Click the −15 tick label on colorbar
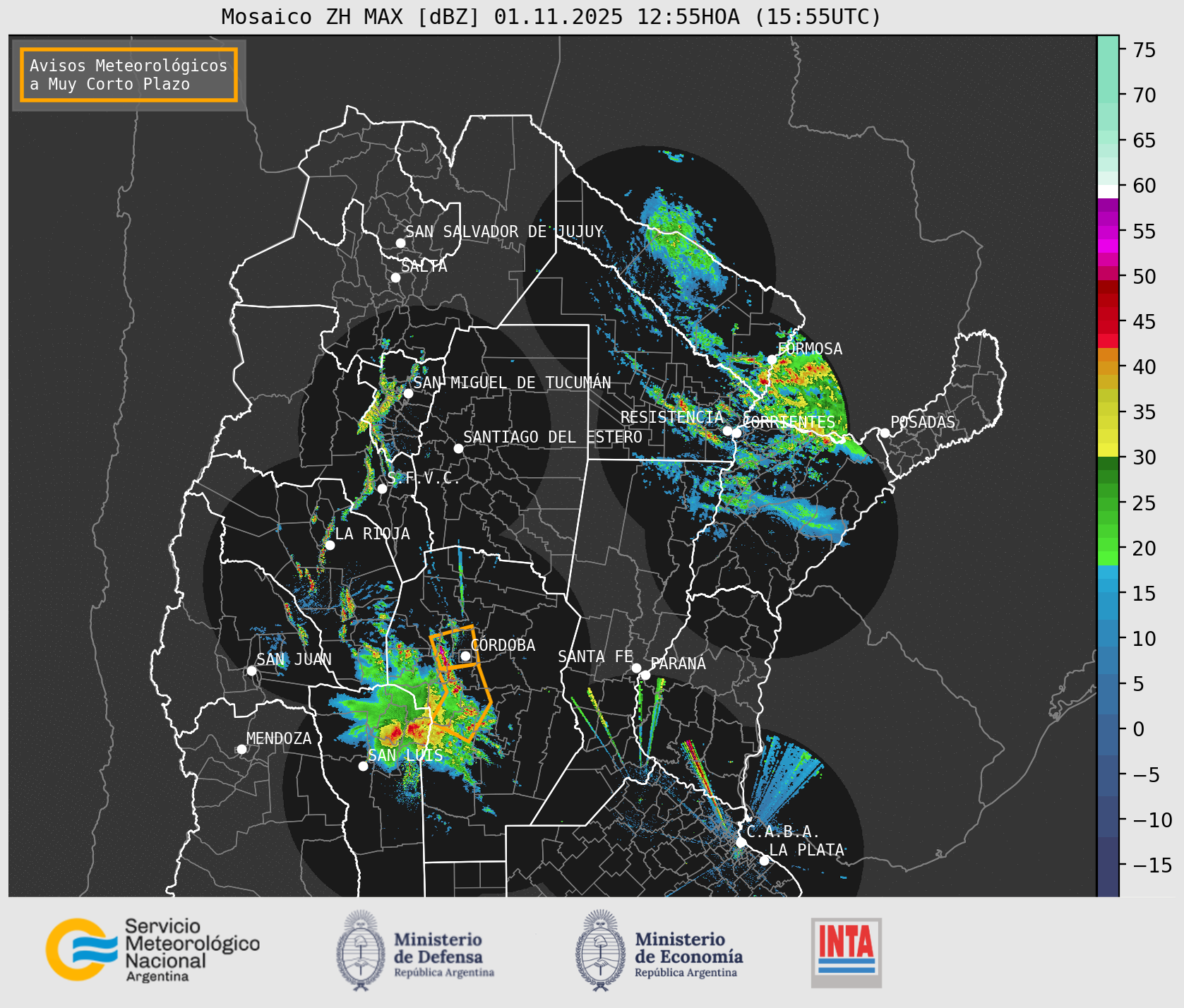1184x1008 pixels. [x=1152, y=865]
